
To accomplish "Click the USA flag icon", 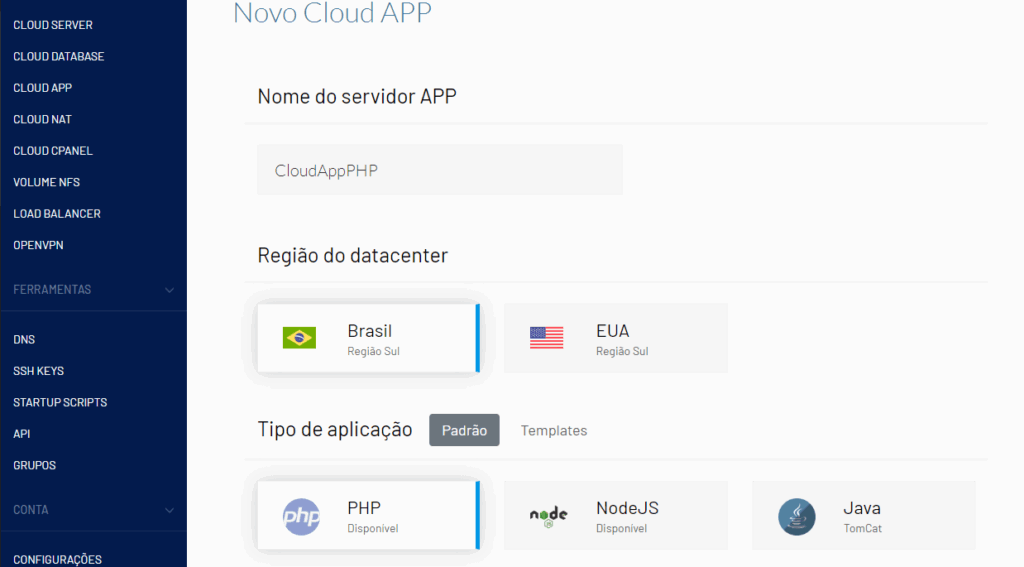I will click(x=547, y=338).
